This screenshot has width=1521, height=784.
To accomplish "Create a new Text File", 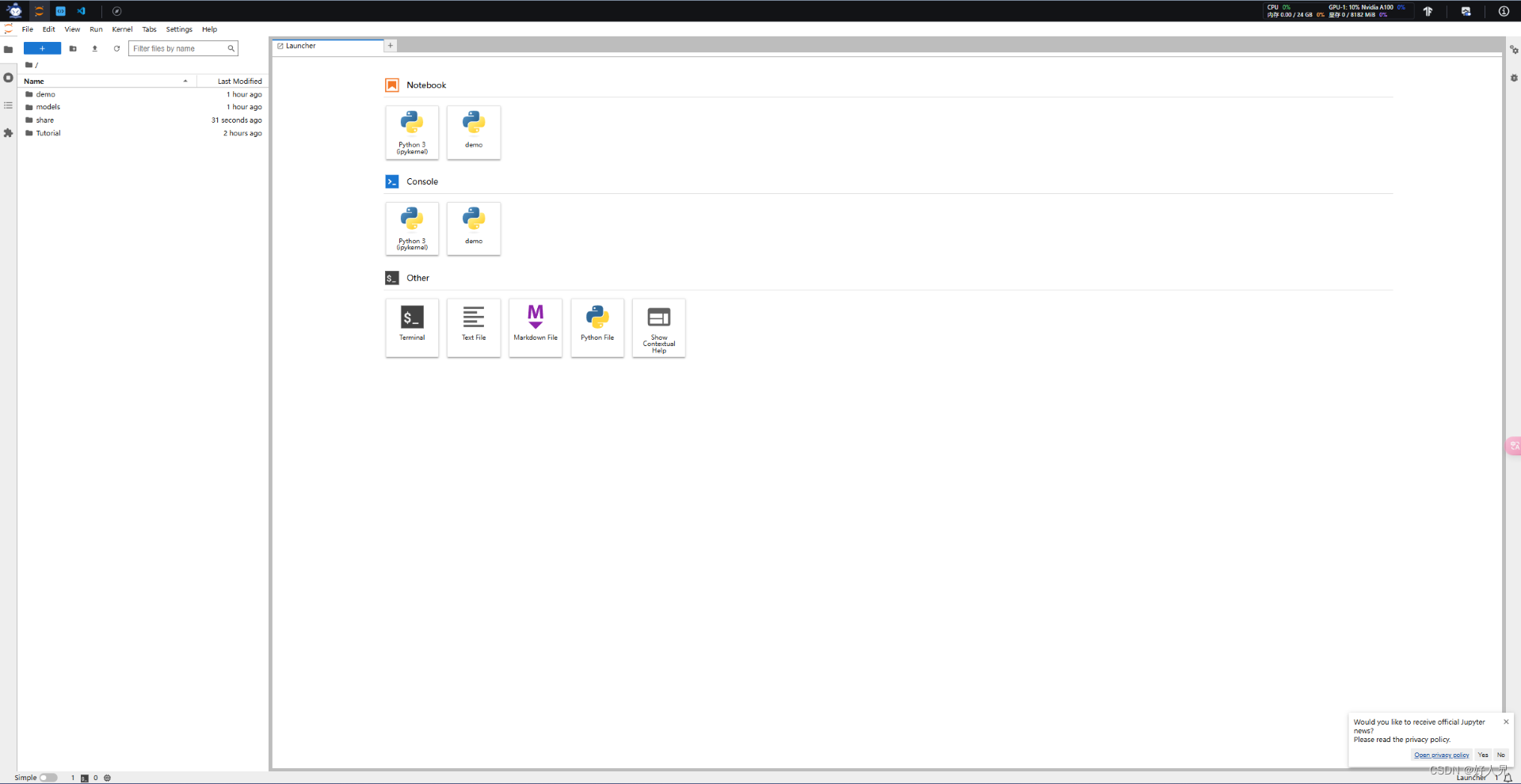I will (x=474, y=328).
